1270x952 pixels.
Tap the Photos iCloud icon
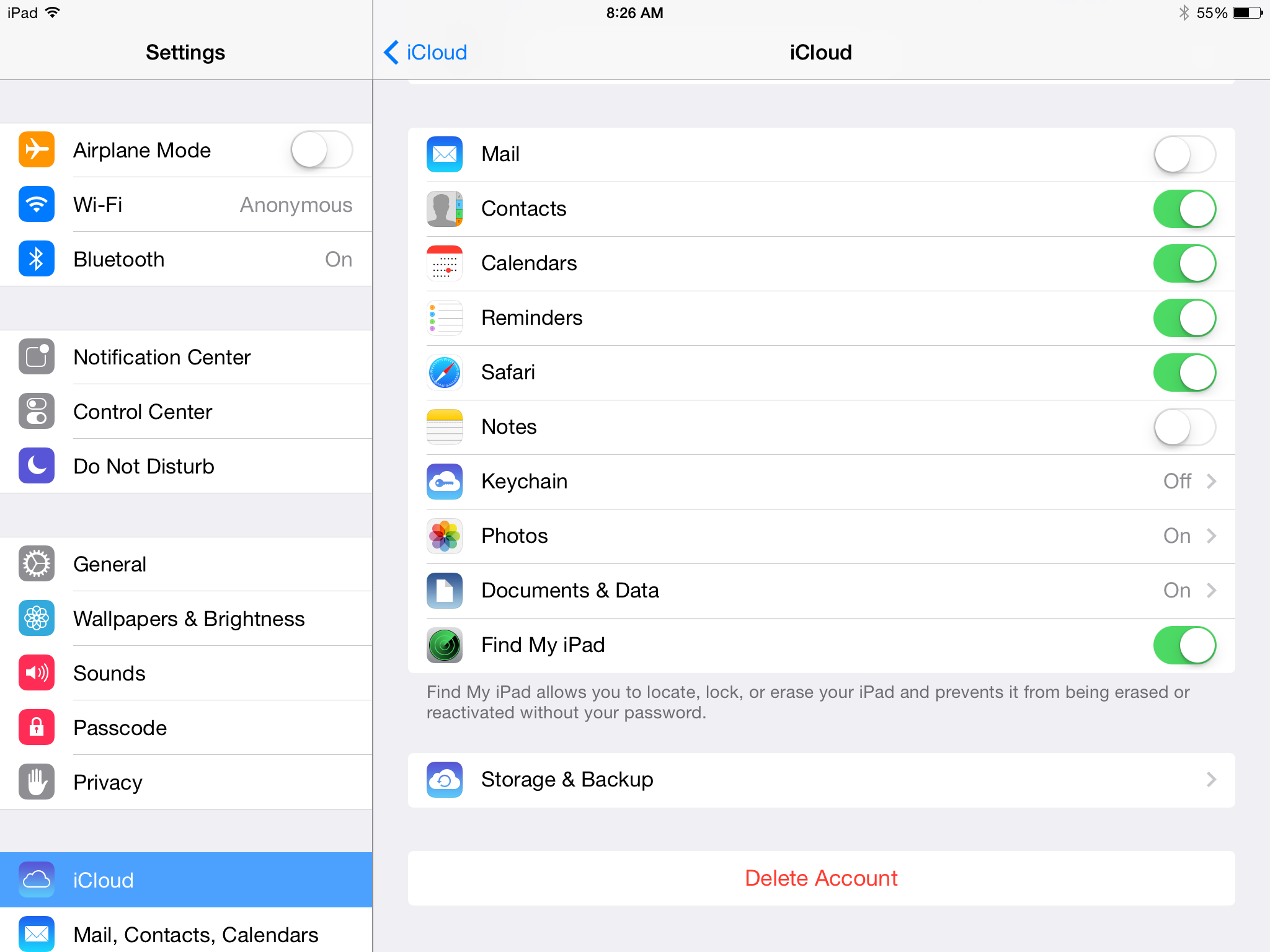[444, 535]
